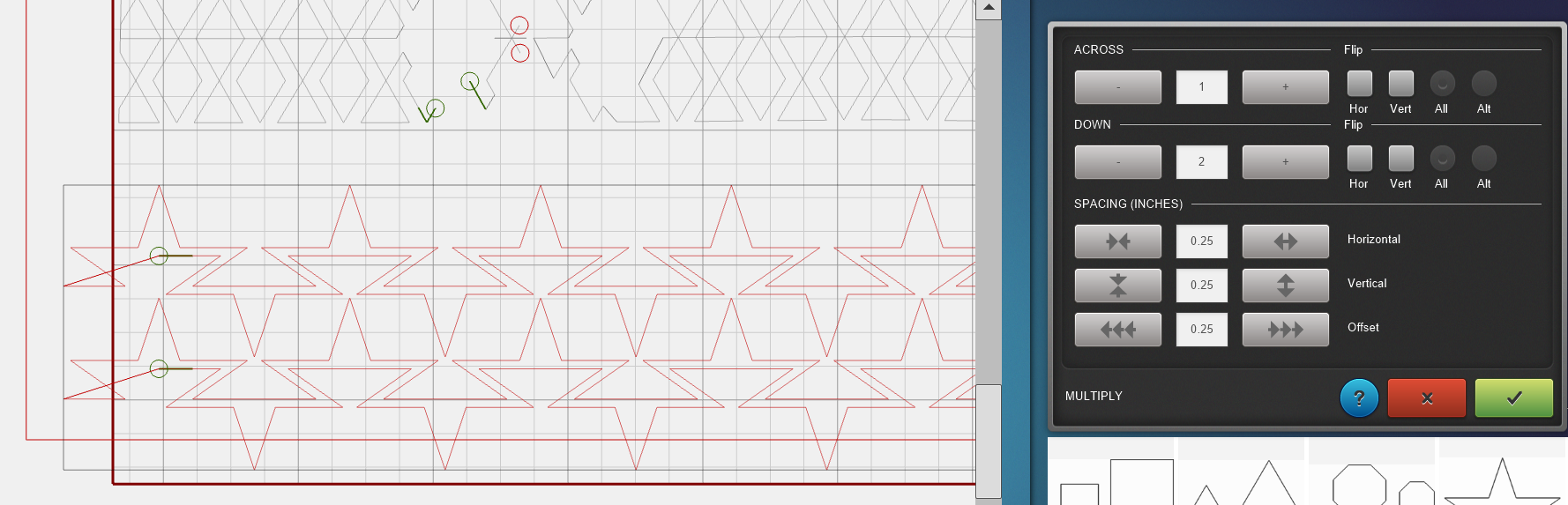Increase vertical spacing with outward arrows button
Image resolution: width=1568 pixels, height=505 pixels.
pos(1285,285)
